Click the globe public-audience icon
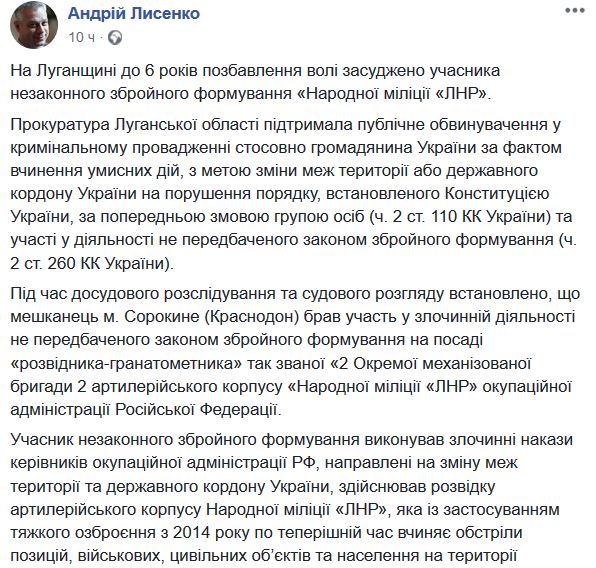Image resolution: width=596 pixels, height=568 pixels. [115, 37]
